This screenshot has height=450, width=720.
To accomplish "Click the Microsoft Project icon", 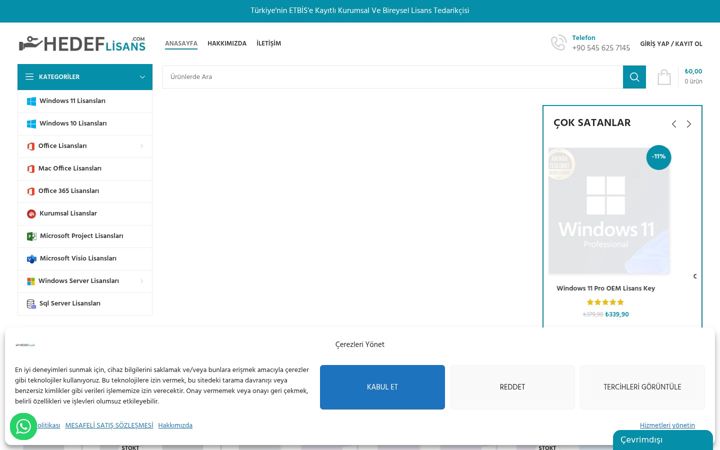I will point(31,236).
